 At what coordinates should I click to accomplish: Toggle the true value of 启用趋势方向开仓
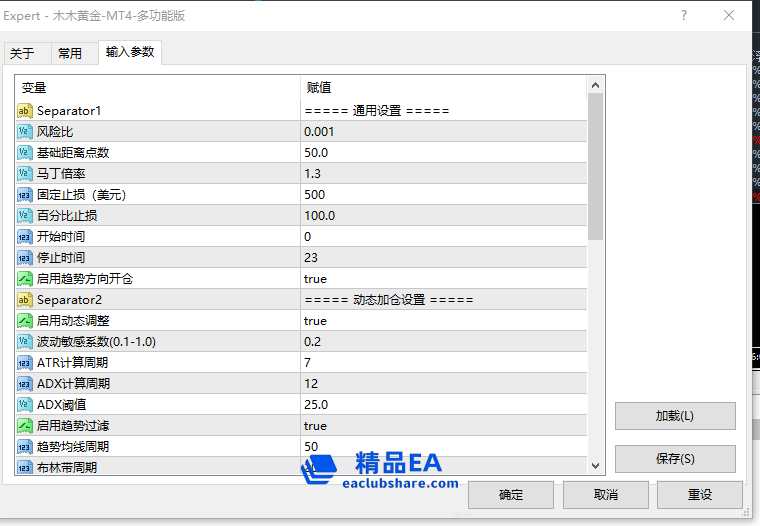pos(315,279)
